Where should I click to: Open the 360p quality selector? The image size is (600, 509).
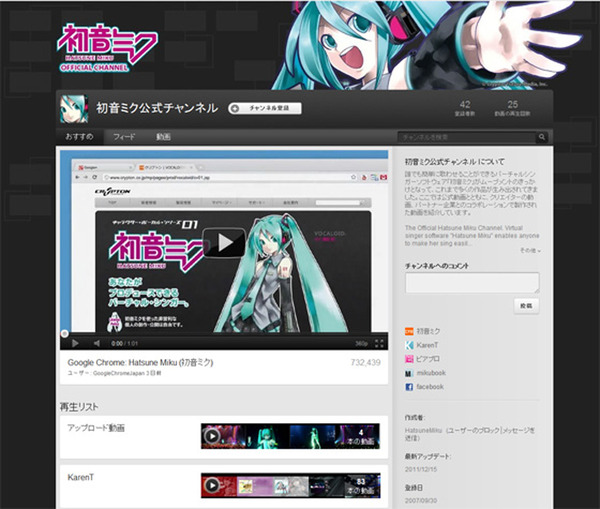[361, 344]
